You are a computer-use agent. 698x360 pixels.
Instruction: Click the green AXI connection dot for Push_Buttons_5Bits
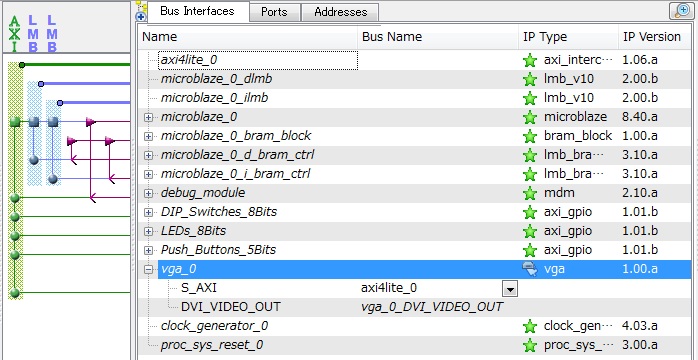click(15, 255)
